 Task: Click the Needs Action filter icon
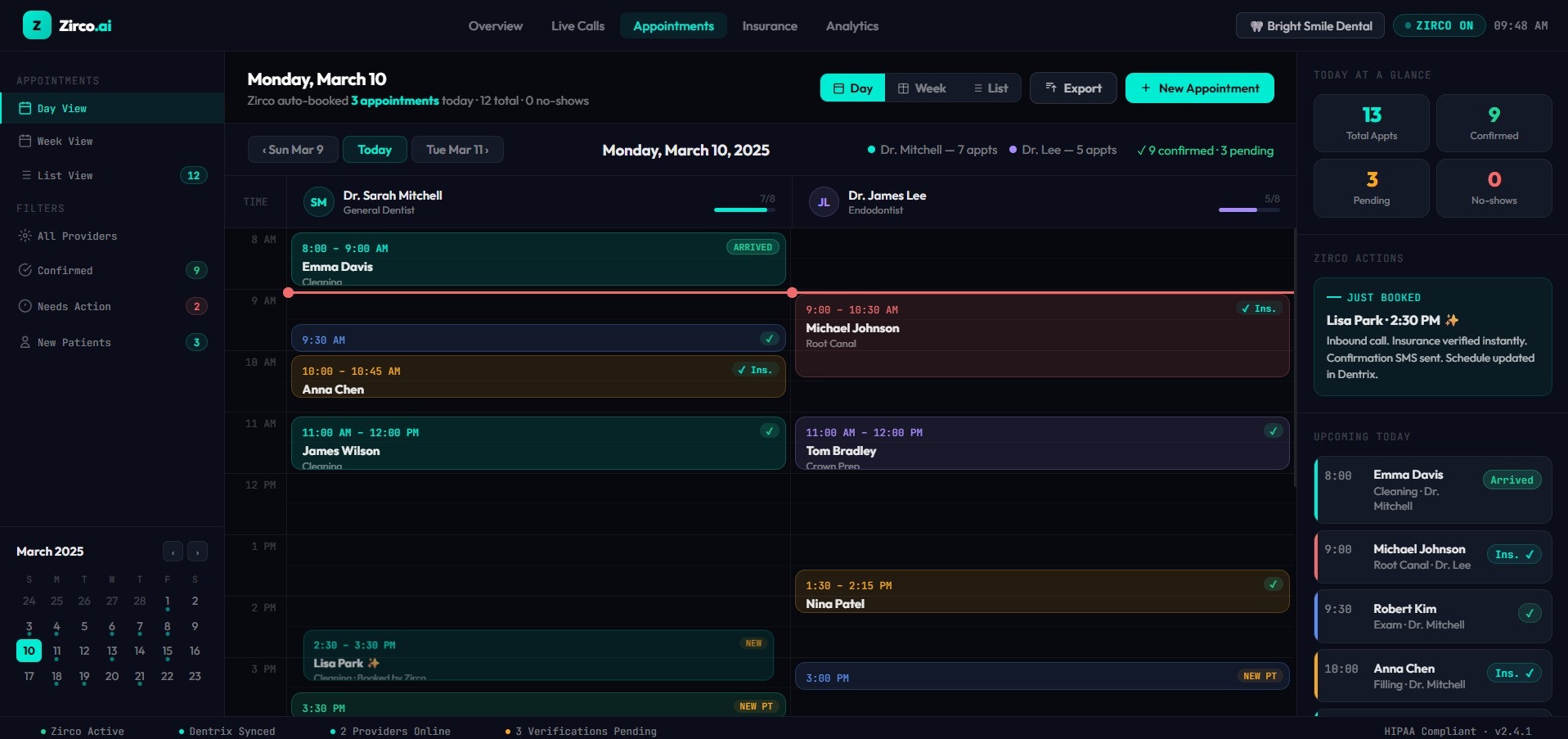[x=25, y=306]
